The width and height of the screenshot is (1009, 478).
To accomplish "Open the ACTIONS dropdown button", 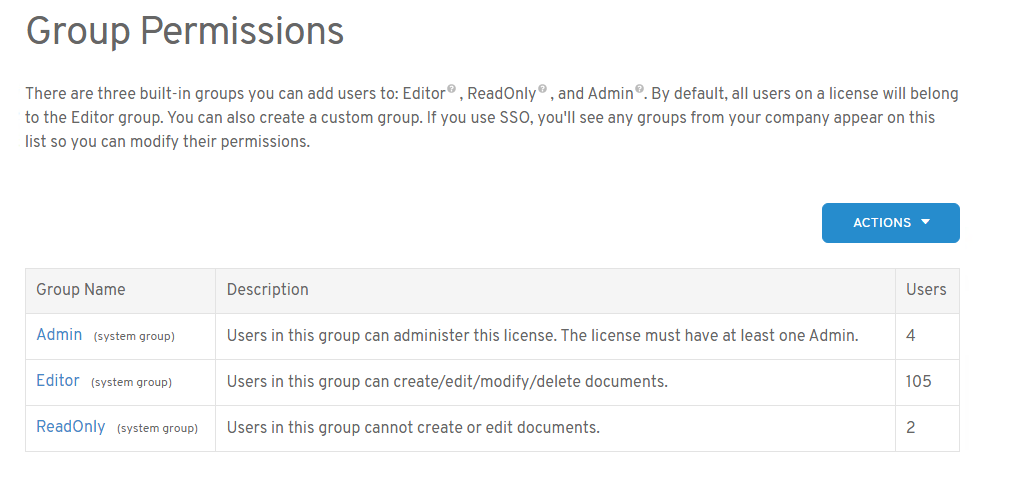I will pyautogui.click(x=890, y=223).
